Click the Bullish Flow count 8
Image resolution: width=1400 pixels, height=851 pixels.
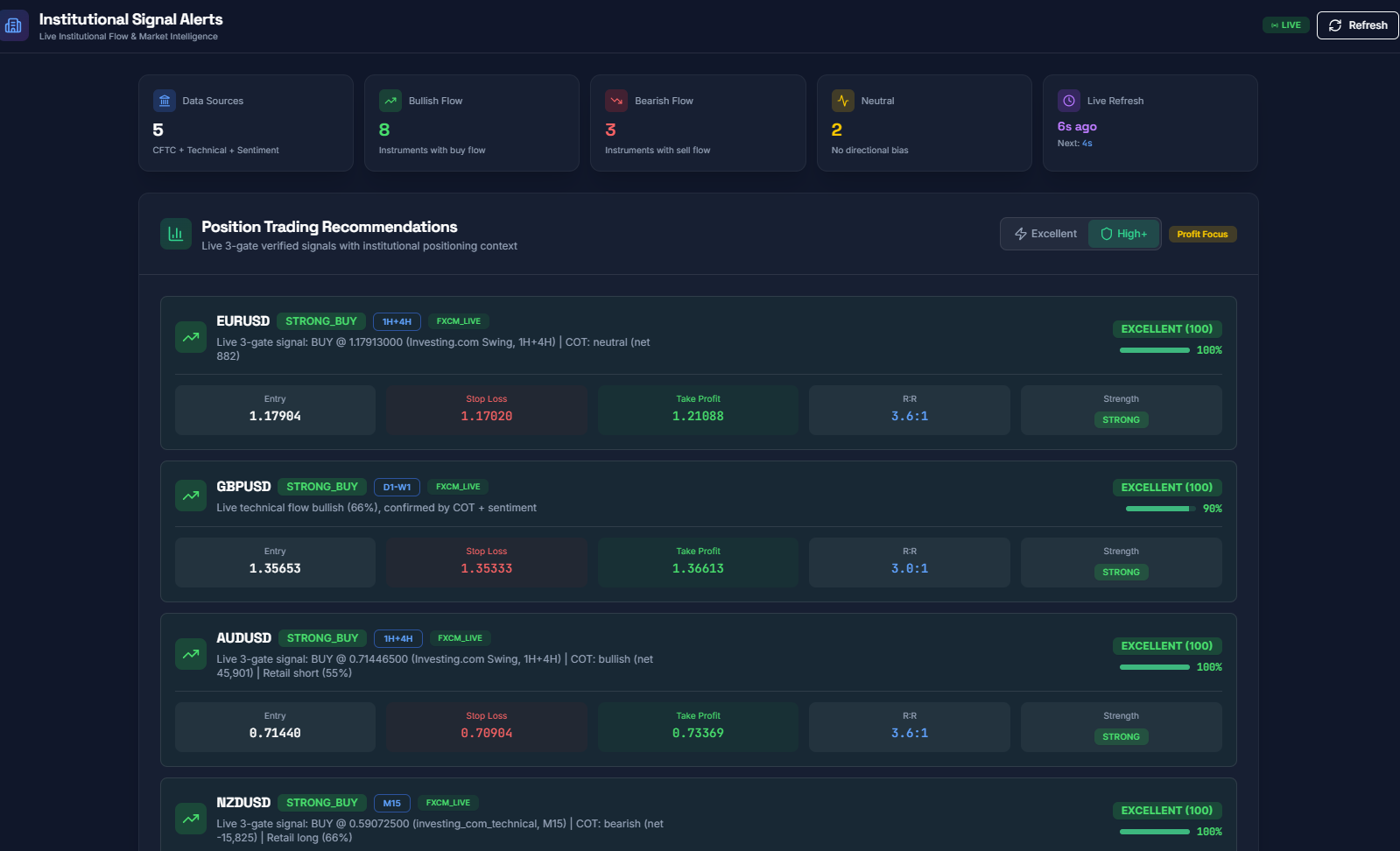click(384, 130)
